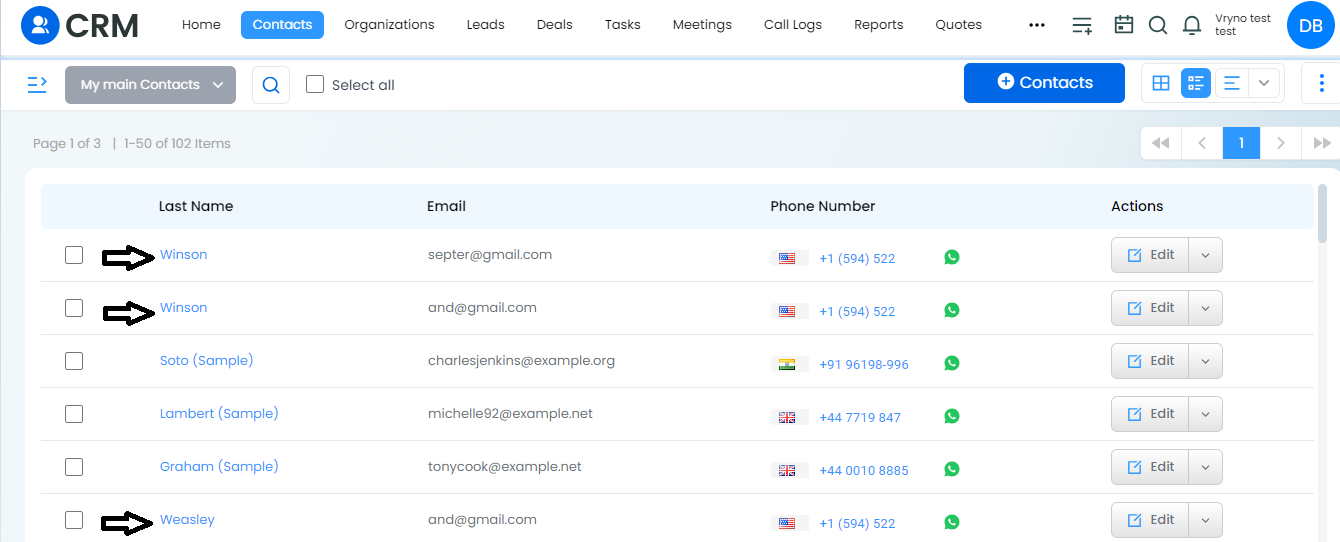This screenshot has width=1340, height=542.
Task: Select the Graham (Sample) row checkbox
Action: pos(74,467)
